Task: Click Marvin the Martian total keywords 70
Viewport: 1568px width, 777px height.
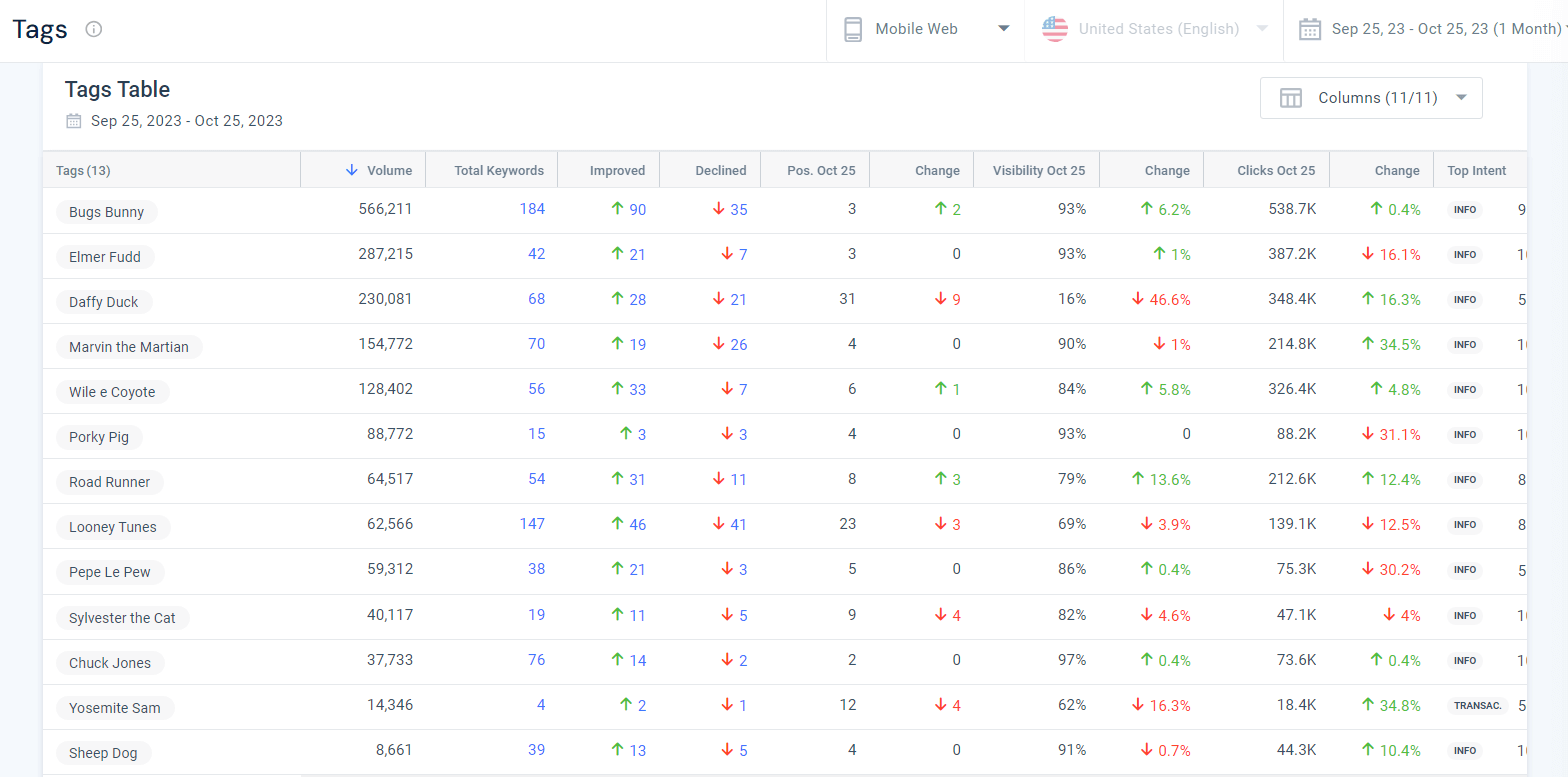Action: click(537, 344)
